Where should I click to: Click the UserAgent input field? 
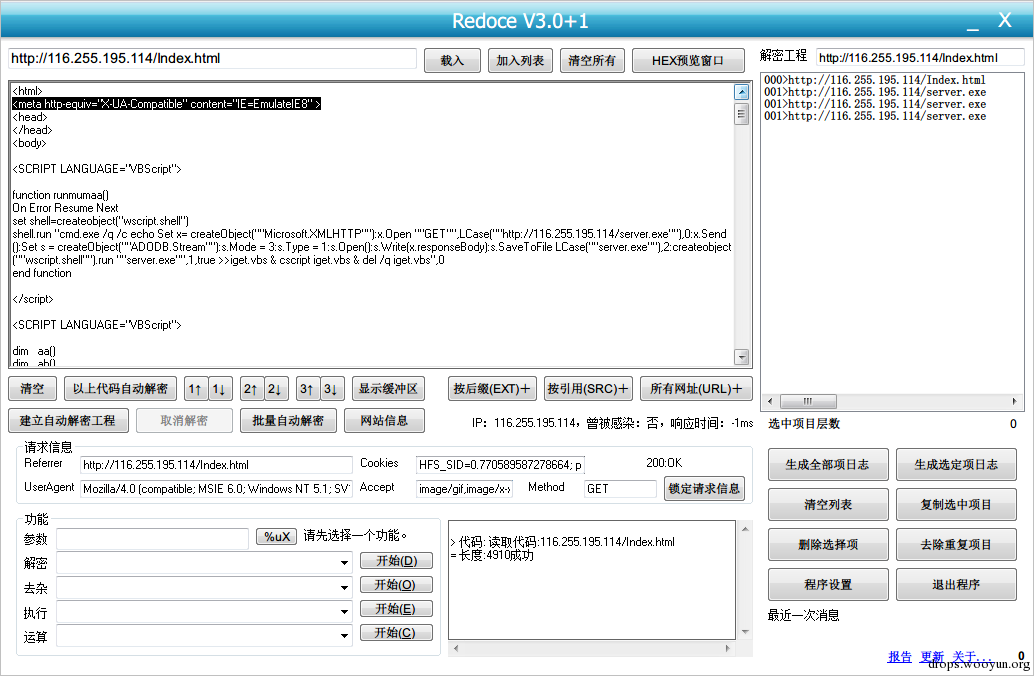point(216,489)
